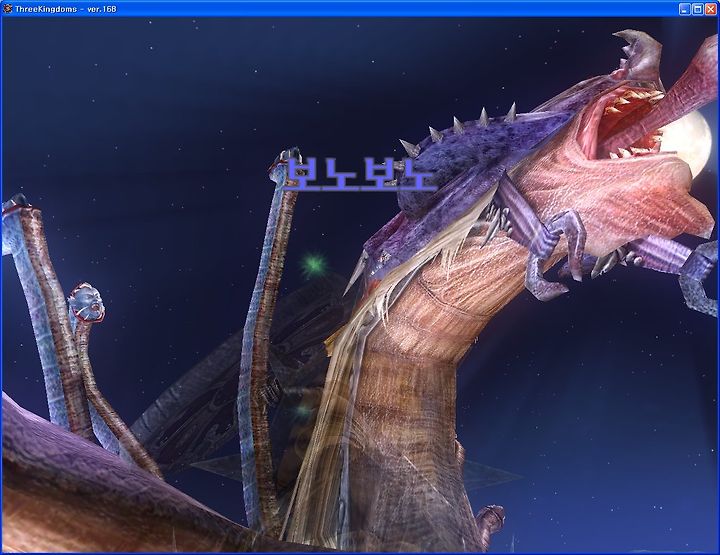
Task: Click the ThreeKingdoms - ver.168 title text
Action: coord(66,9)
